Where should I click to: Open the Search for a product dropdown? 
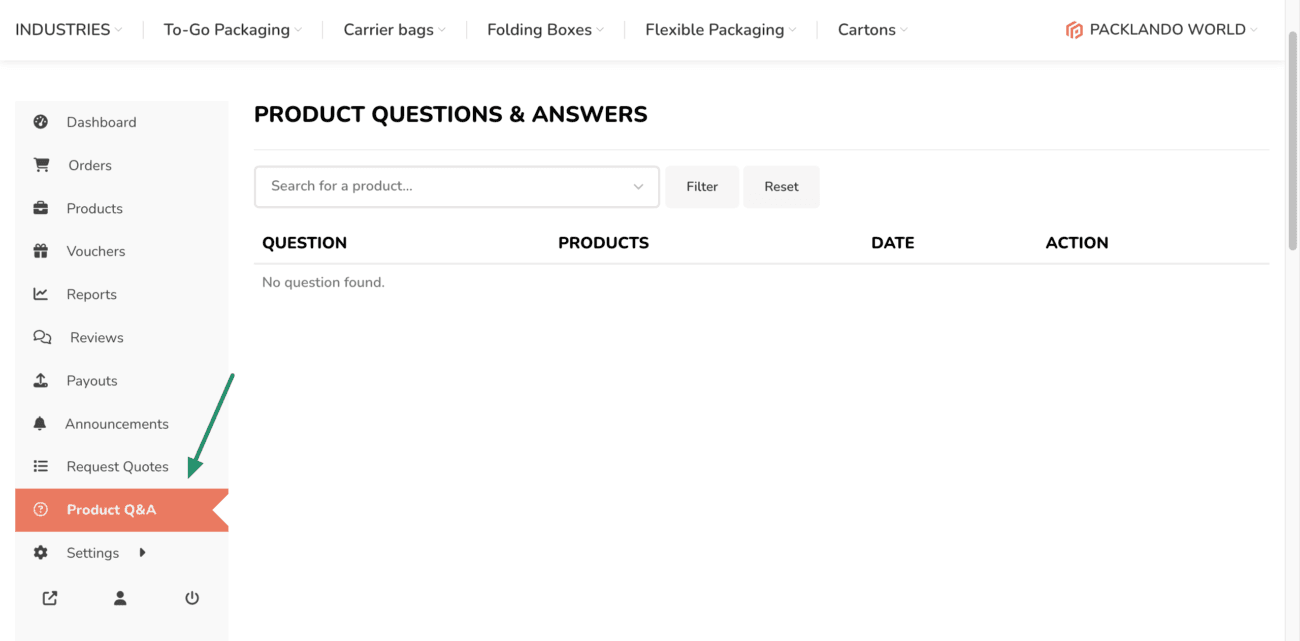click(x=456, y=187)
